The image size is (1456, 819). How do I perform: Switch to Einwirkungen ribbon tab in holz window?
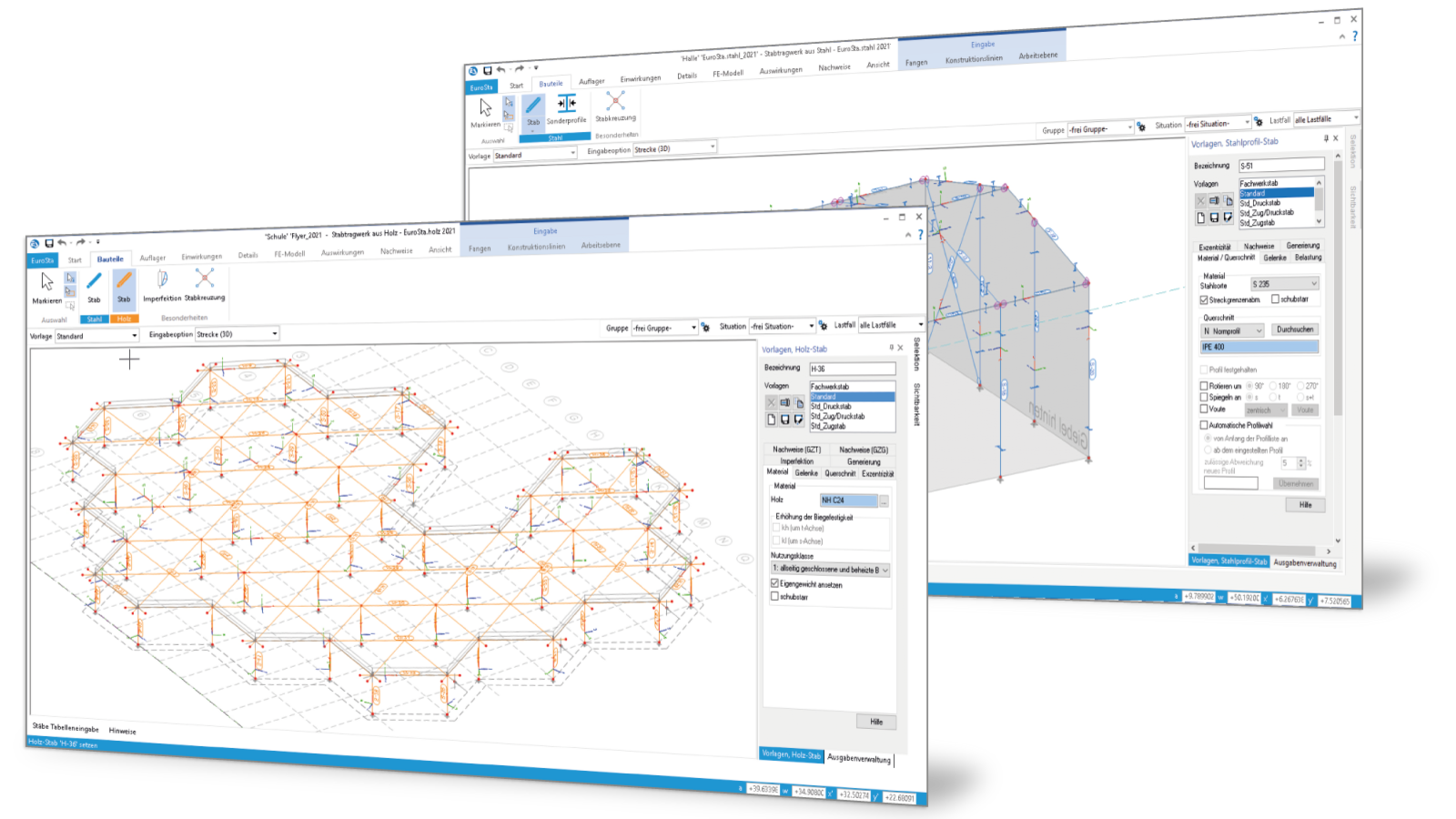coord(201,257)
